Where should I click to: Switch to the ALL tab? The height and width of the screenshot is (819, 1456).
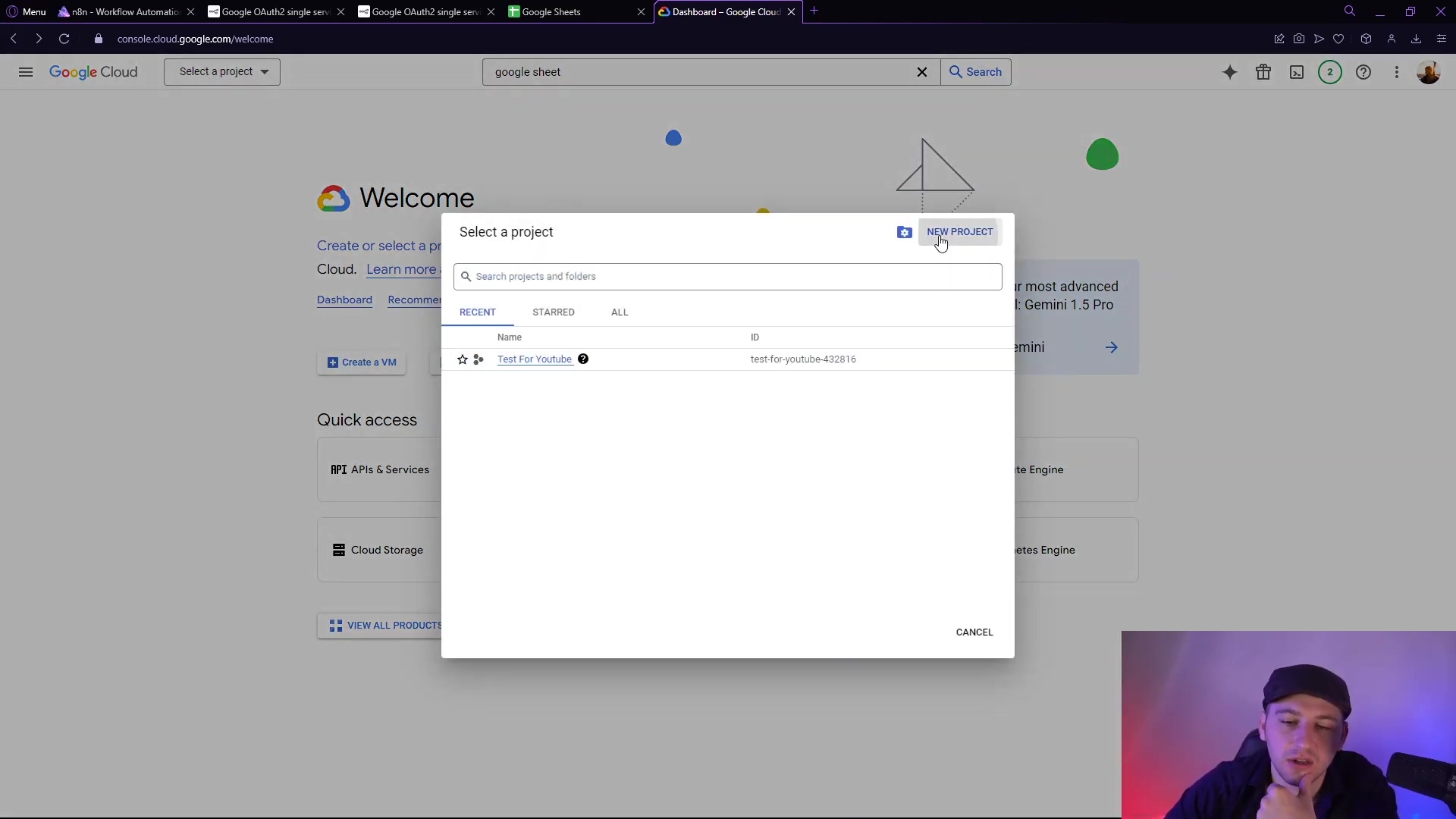pos(620,312)
